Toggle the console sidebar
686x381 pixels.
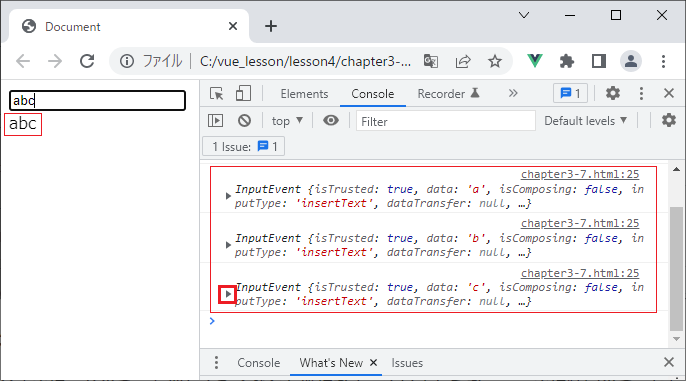pyautogui.click(x=215, y=121)
